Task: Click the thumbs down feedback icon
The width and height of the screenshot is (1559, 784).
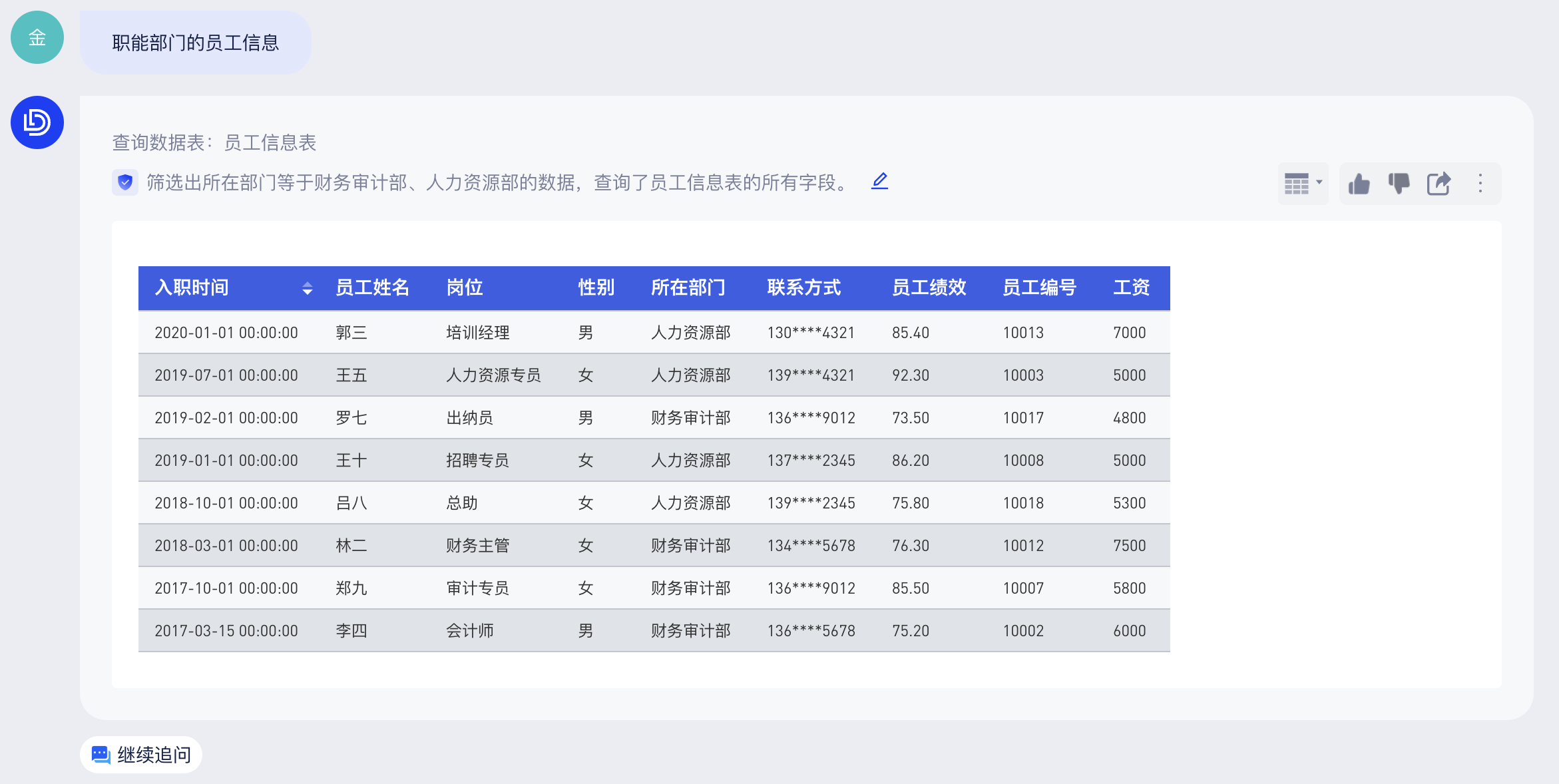Action: pos(1399,184)
